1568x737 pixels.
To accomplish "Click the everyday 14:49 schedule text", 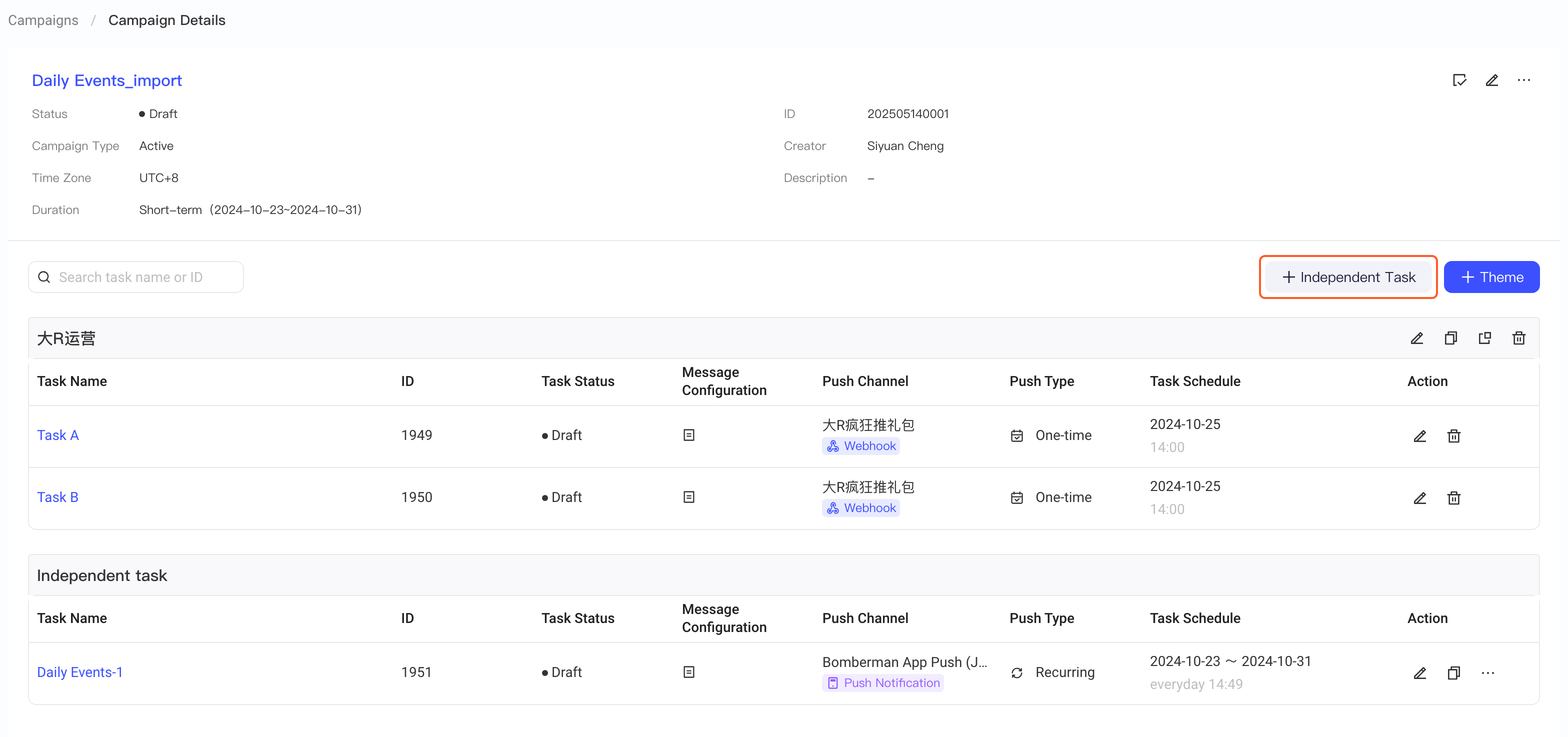I will [x=1195, y=684].
